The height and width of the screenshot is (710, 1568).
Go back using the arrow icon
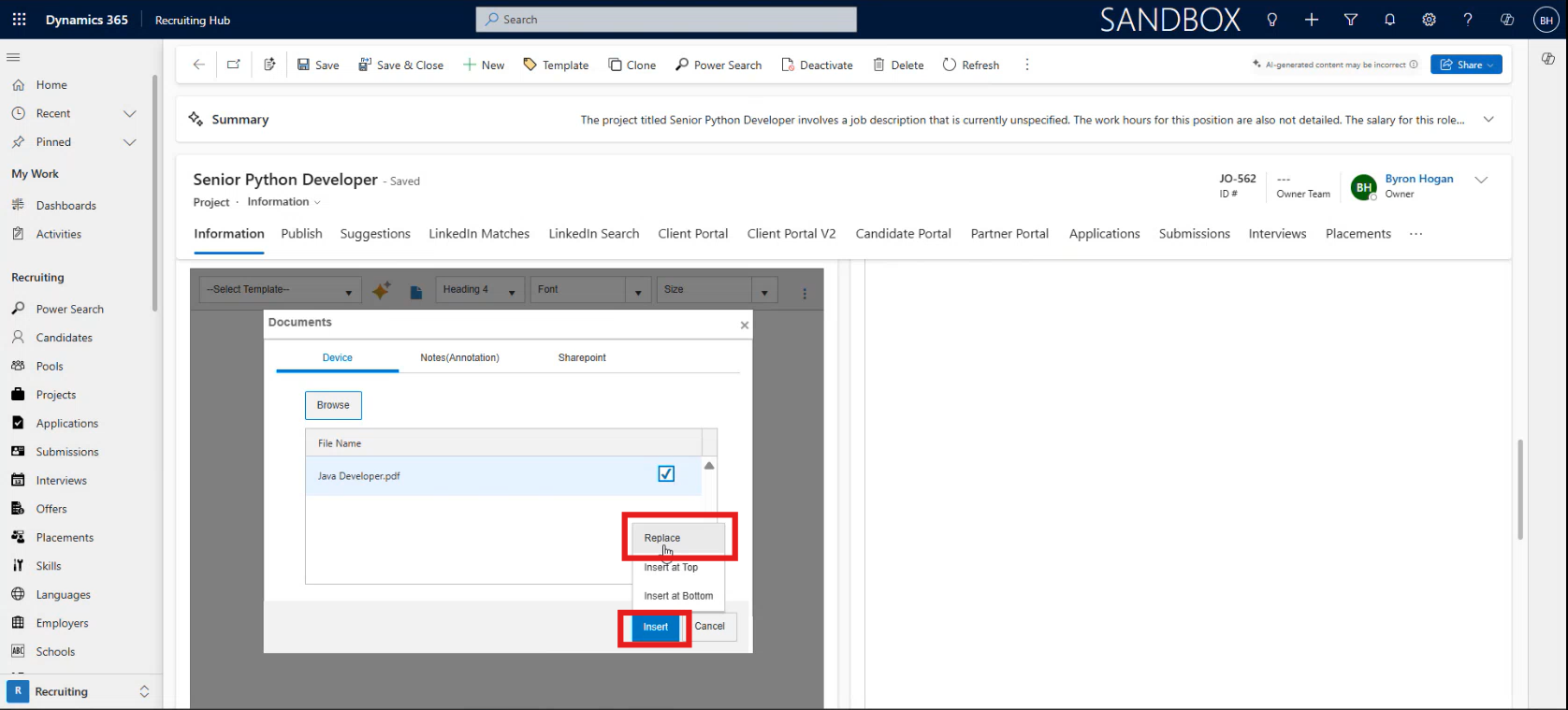[198, 65]
